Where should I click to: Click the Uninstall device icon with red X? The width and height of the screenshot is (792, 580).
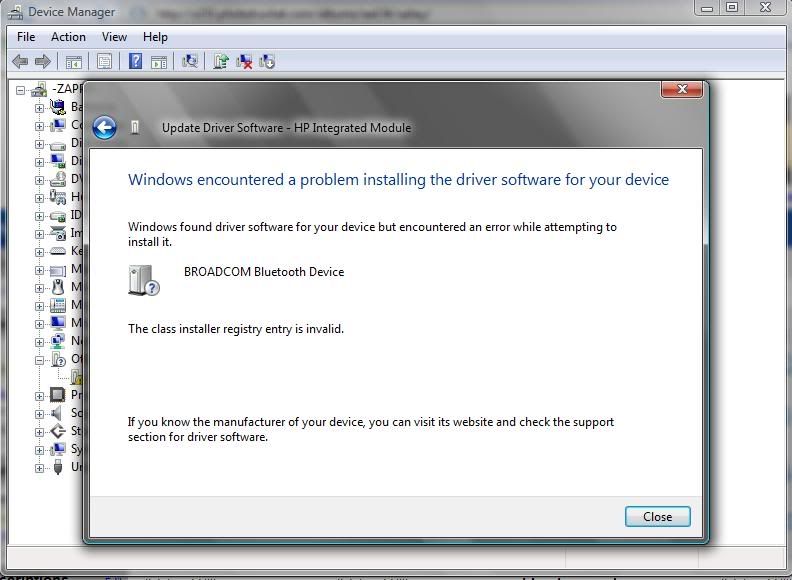point(244,62)
